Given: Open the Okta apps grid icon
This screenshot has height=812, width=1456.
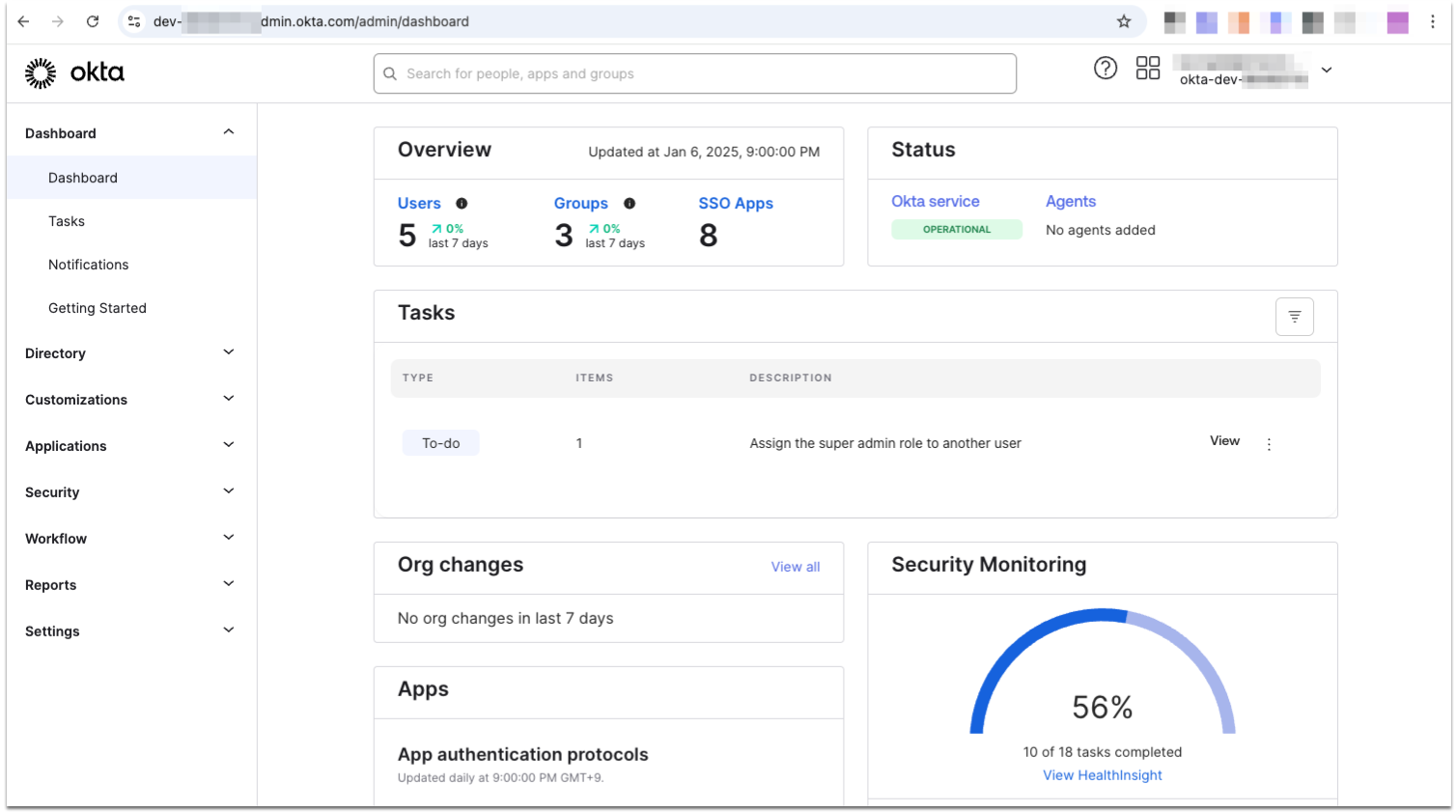Looking at the screenshot, I should [1147, 68].
